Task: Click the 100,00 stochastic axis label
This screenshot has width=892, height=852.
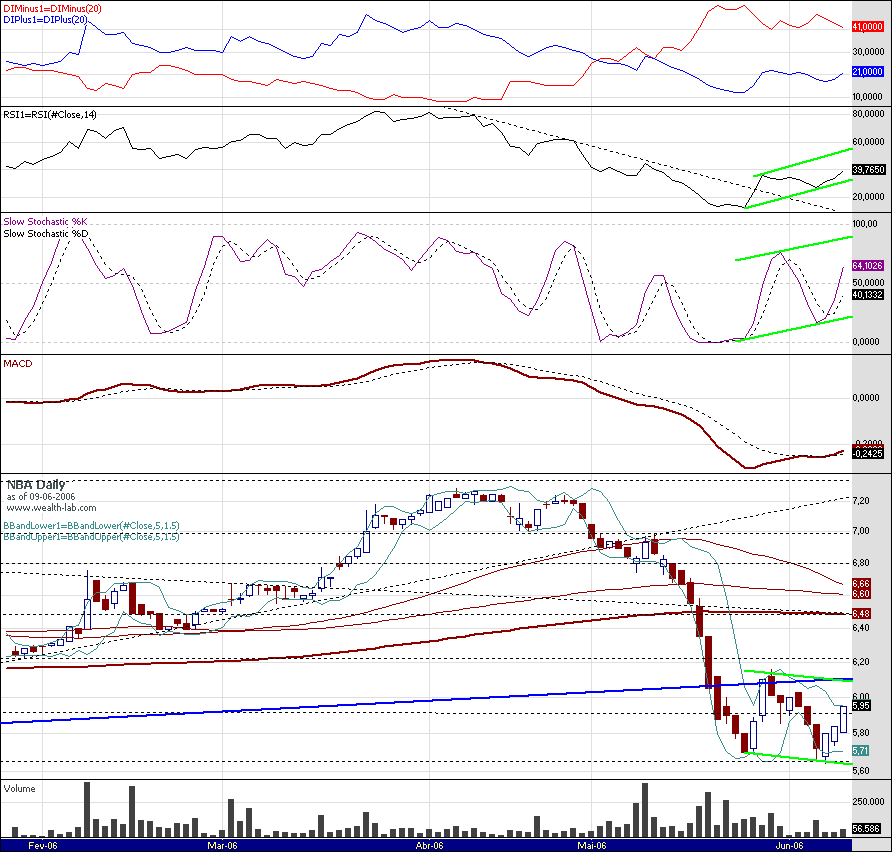Action: (865, 224)
